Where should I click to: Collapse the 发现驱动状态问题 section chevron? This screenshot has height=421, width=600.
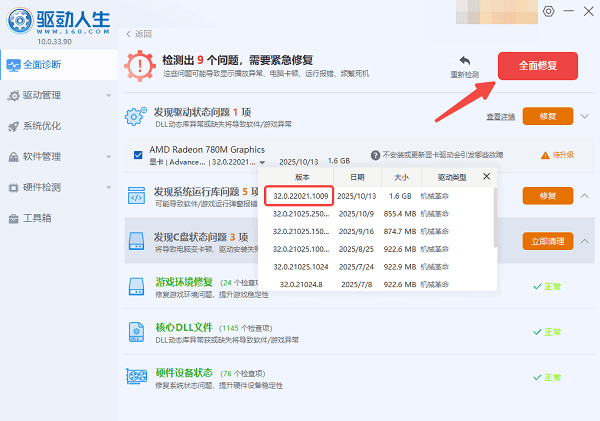tap(584, 117)
